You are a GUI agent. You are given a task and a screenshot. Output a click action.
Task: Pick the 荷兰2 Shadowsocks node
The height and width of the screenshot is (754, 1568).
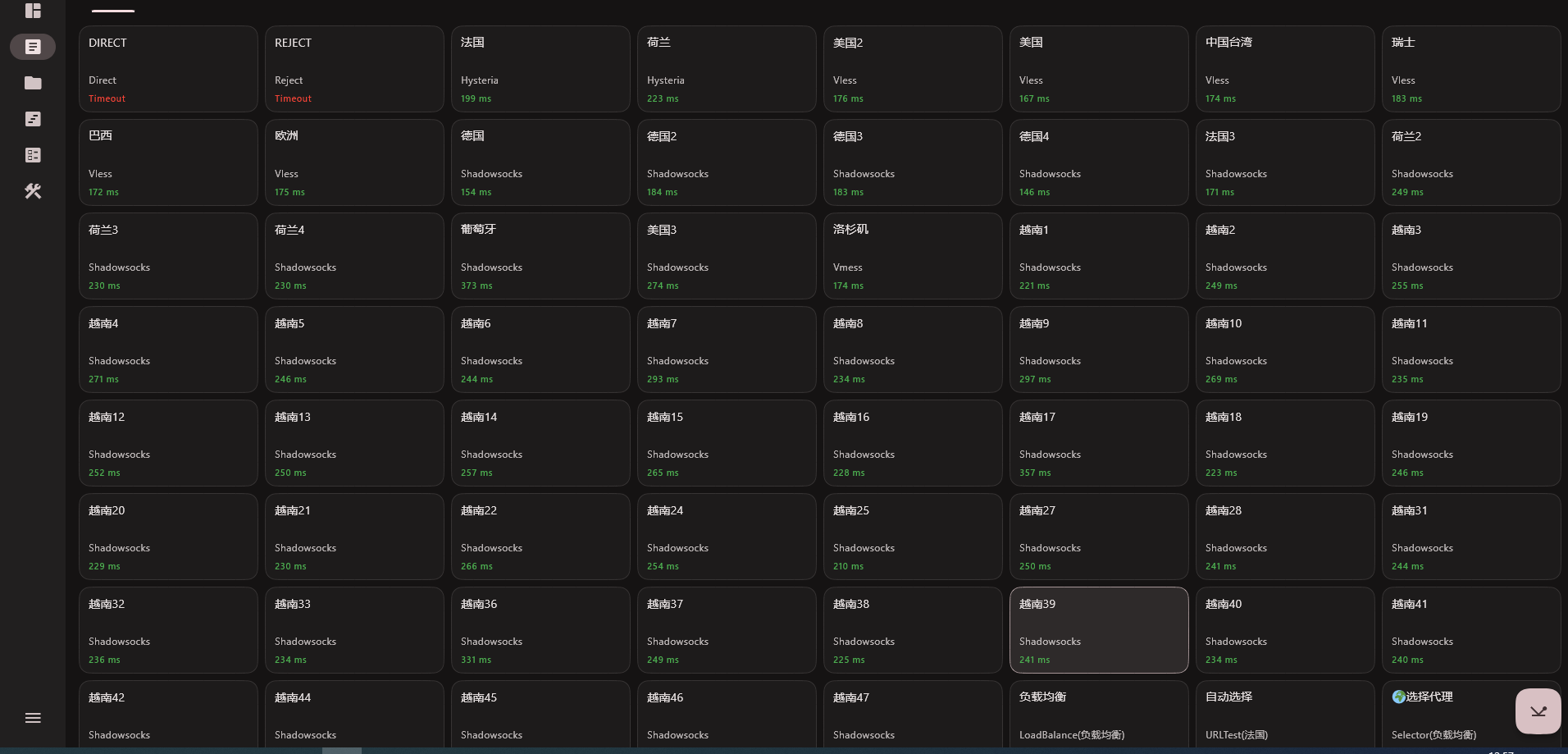coord(1471,162)
